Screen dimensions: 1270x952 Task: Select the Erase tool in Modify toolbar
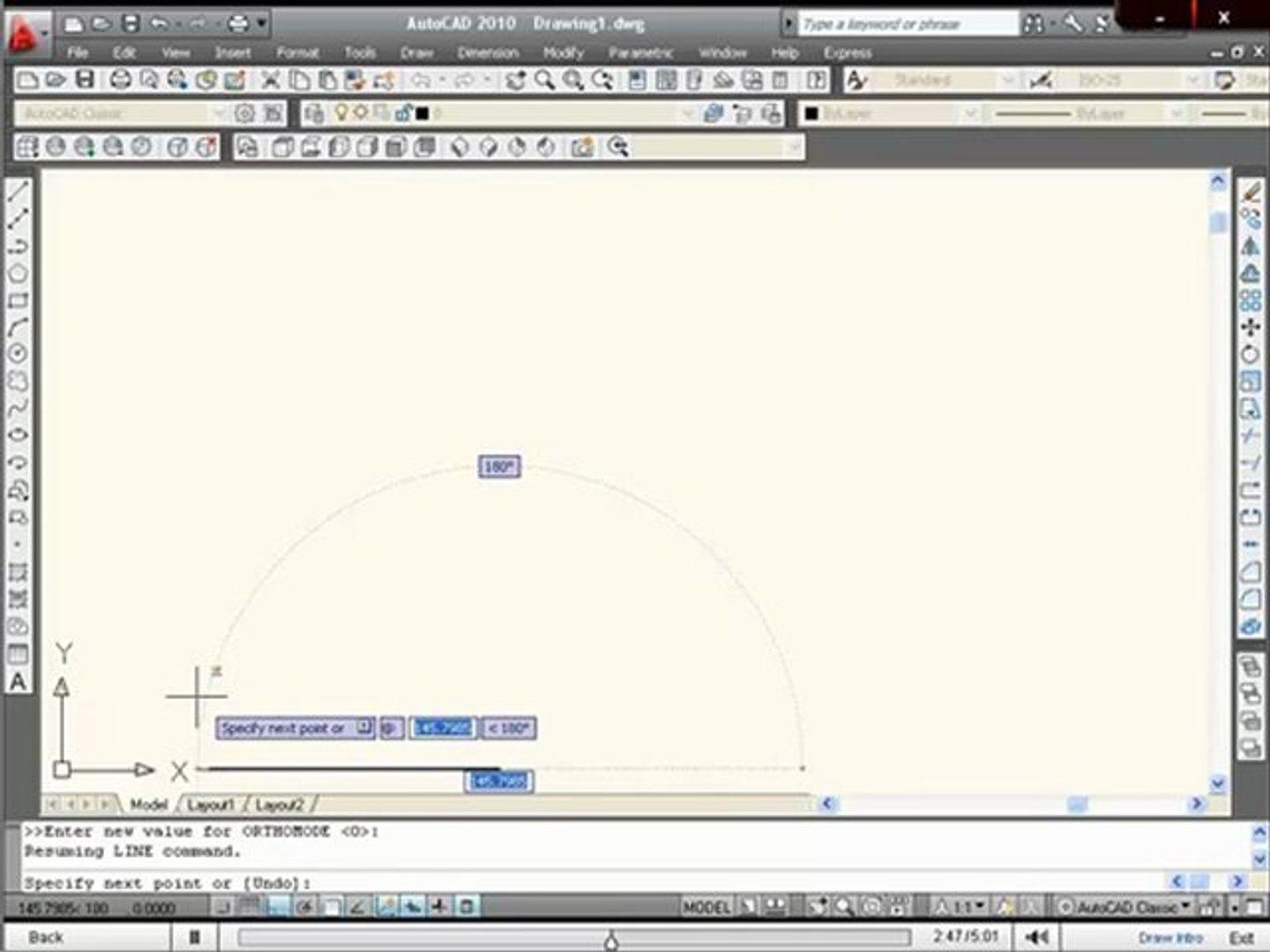tap(1250, 191)
